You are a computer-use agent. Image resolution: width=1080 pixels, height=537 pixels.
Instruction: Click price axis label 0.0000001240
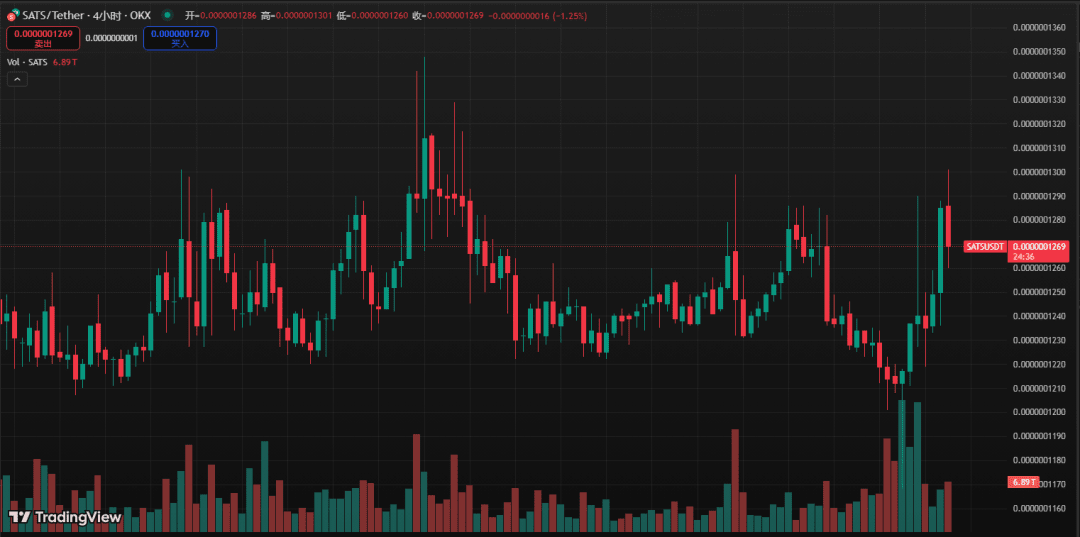1039,316
